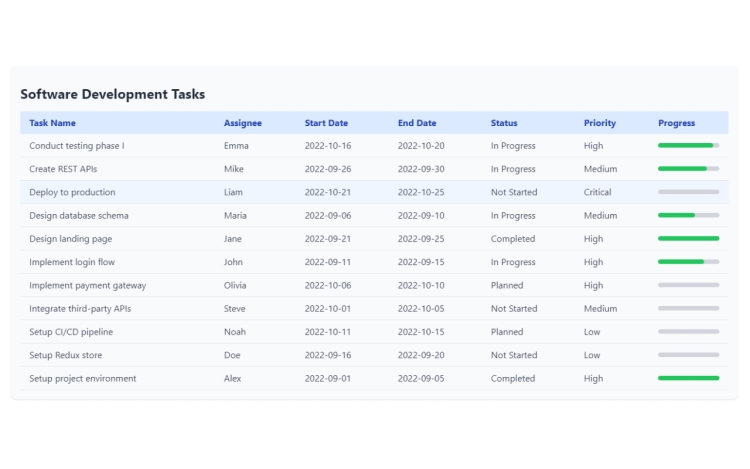This screenshot has width=750, height=469.
Task: Click the End Date column header
Action: coord(417,123)
